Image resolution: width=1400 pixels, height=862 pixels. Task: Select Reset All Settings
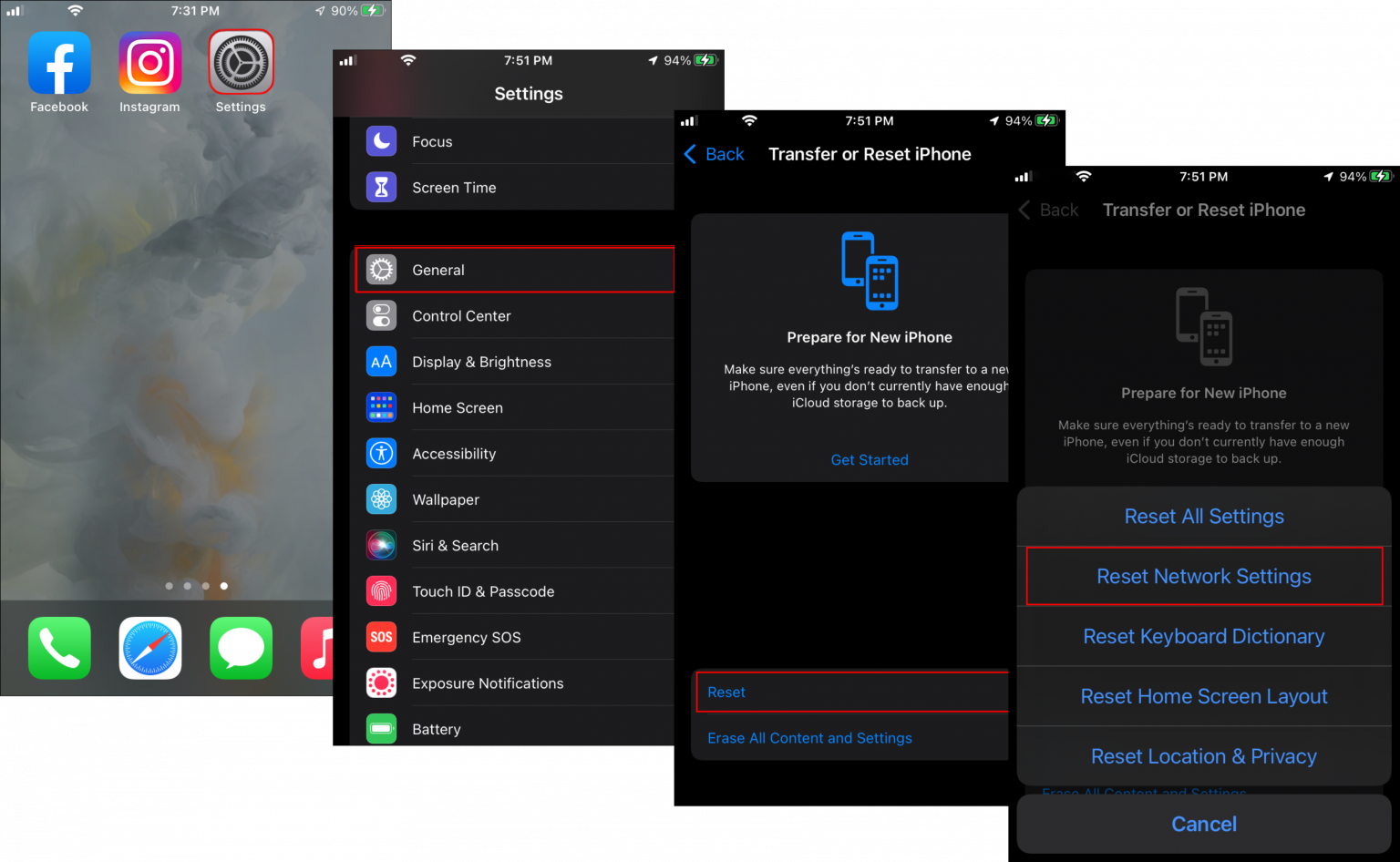(x=1203, y=516)
